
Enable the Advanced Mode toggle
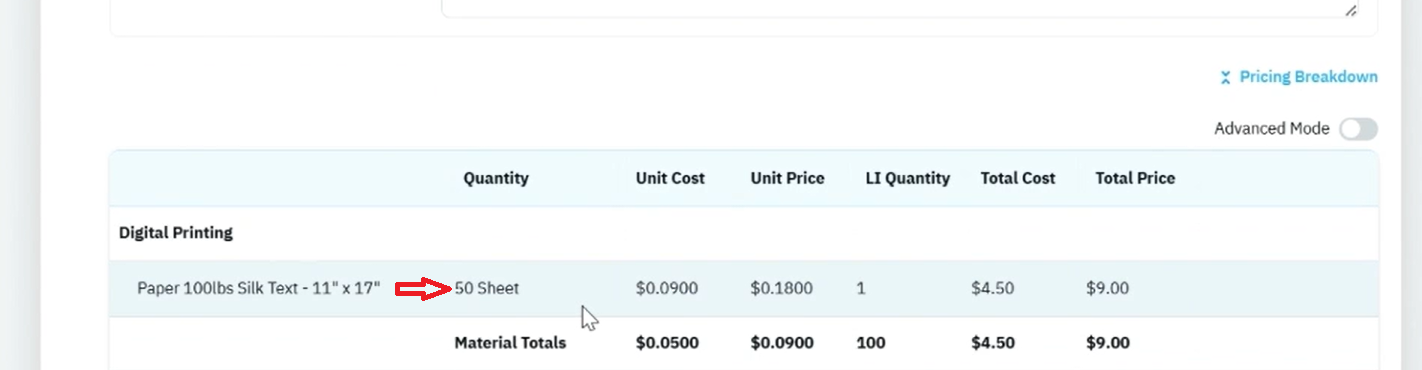point(1359,129)
